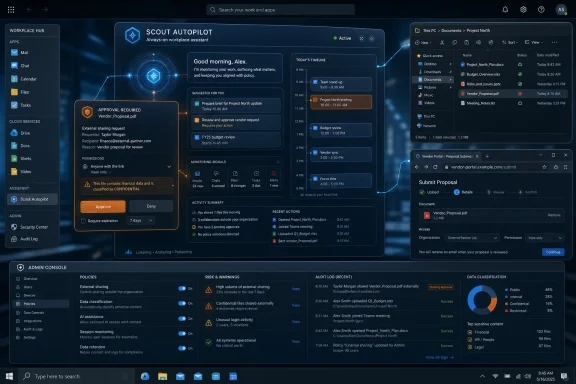Check the FY25 budget review suggestion
Screen dimensions: 576x384
point(197,137)
